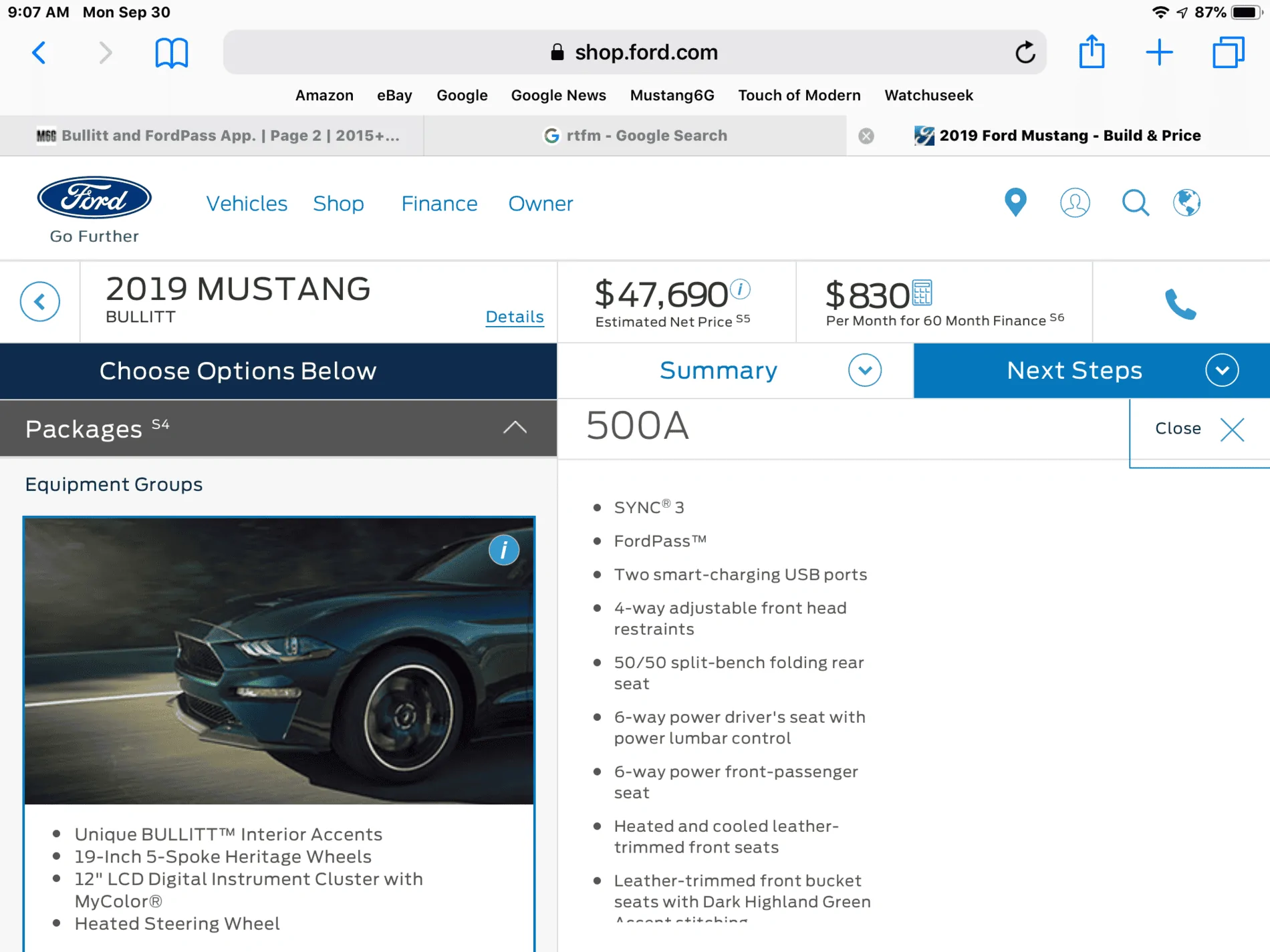Click "Heated and cooled leather-trimmed front seats" item
1270x952 pixels.
pyautogui.click(x=726, y=836)
